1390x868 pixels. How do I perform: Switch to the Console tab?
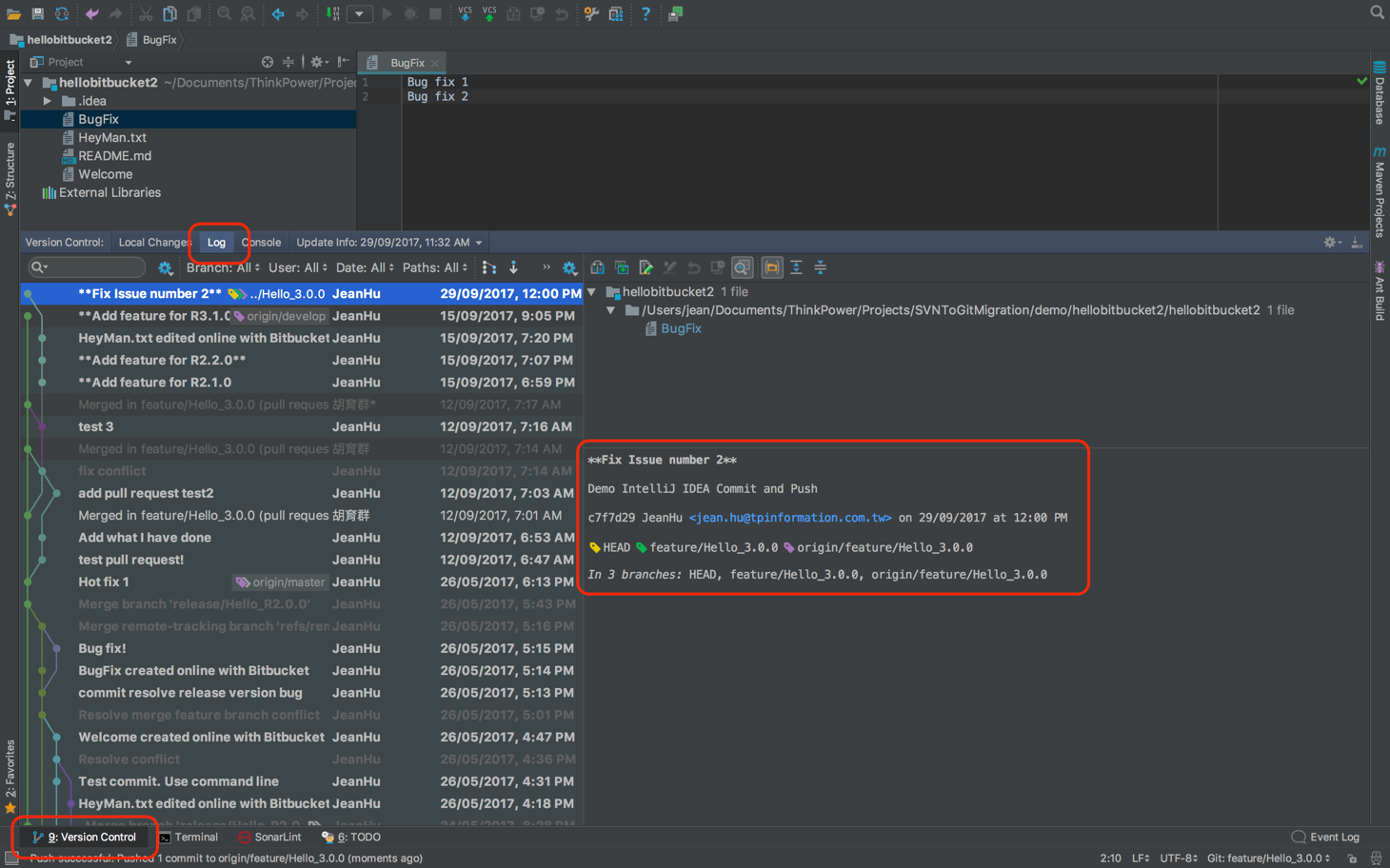(x=261, y=243)
